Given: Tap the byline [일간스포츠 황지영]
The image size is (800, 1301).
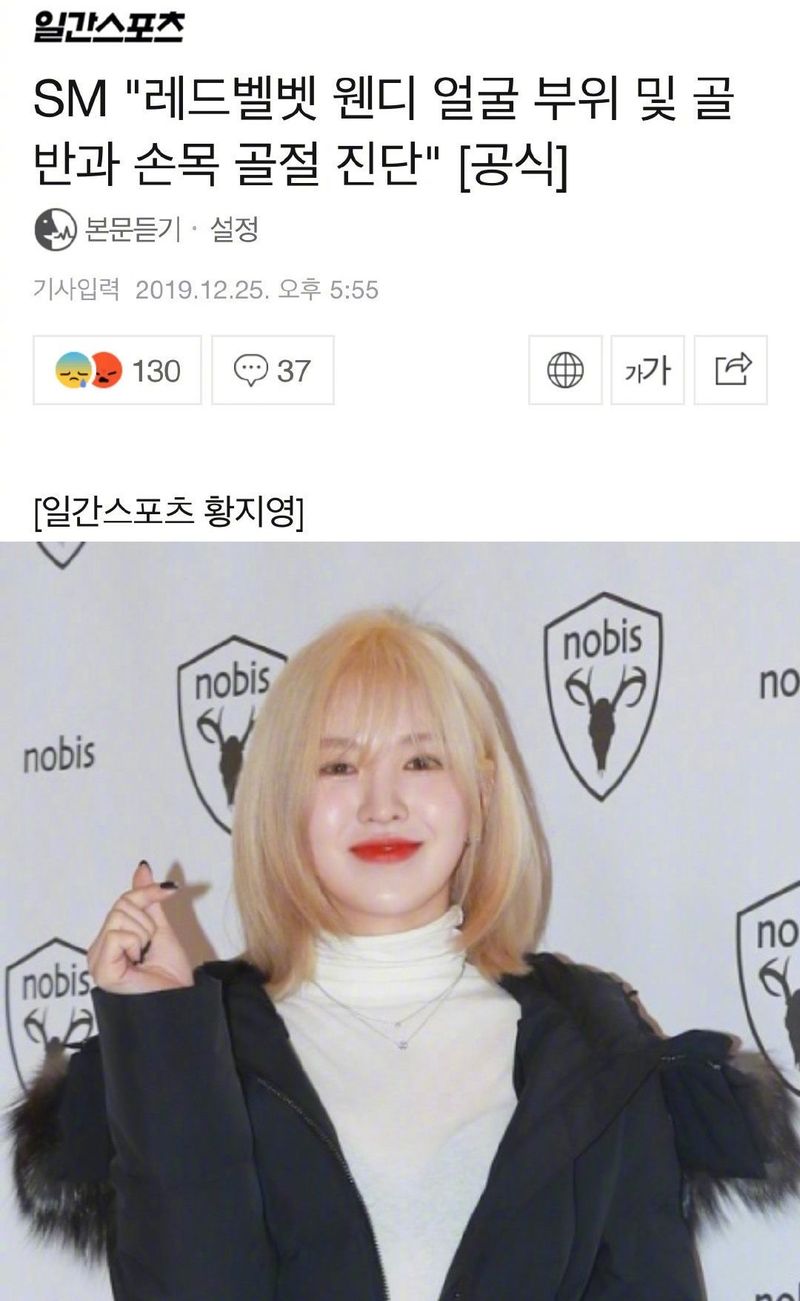Looking at the screenshot, I should (x=168, y=515).
